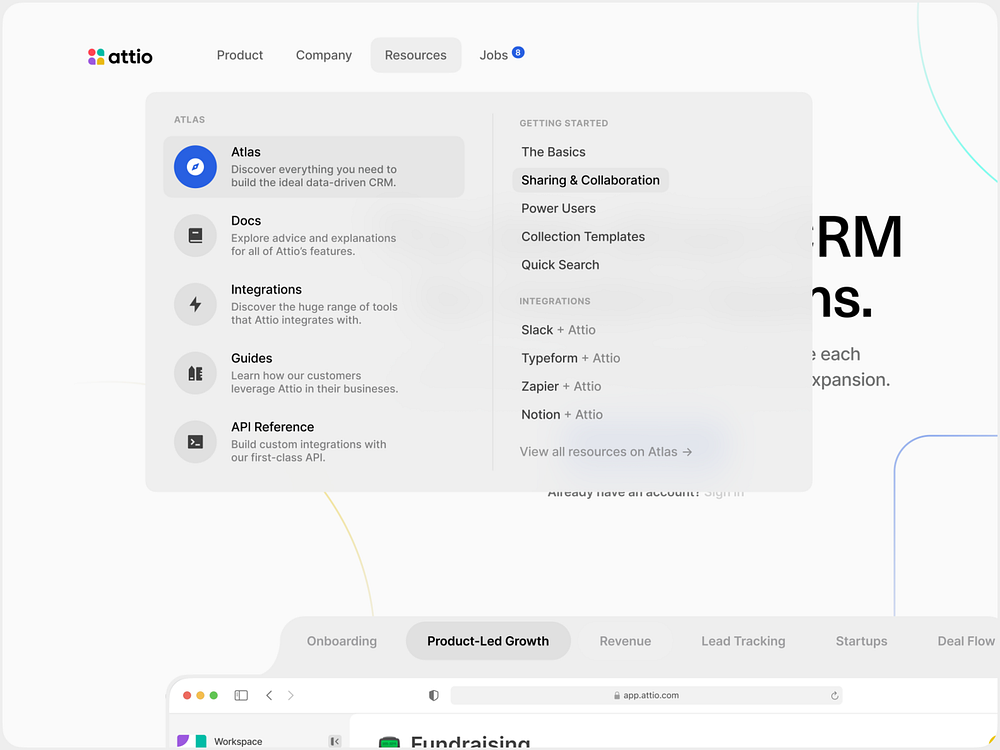Viewport: 1000px width, 750px height.
Task: Click the Jobs count badge
Action: pyautogui.click(x=518, y=52)
